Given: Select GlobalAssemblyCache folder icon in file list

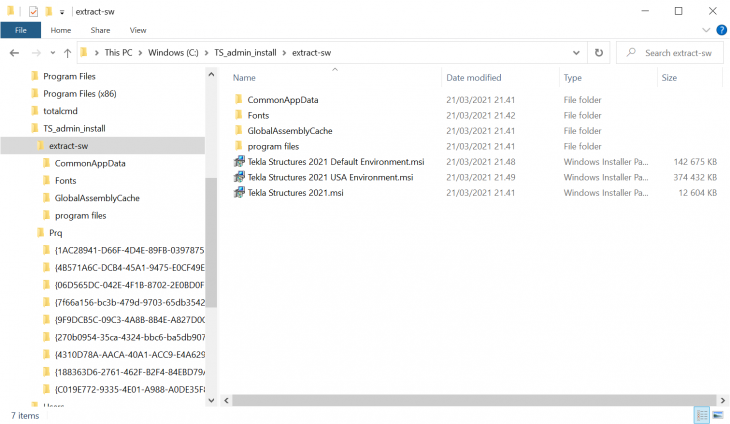Looking at the screenshot, I should (x=239, y=130).
